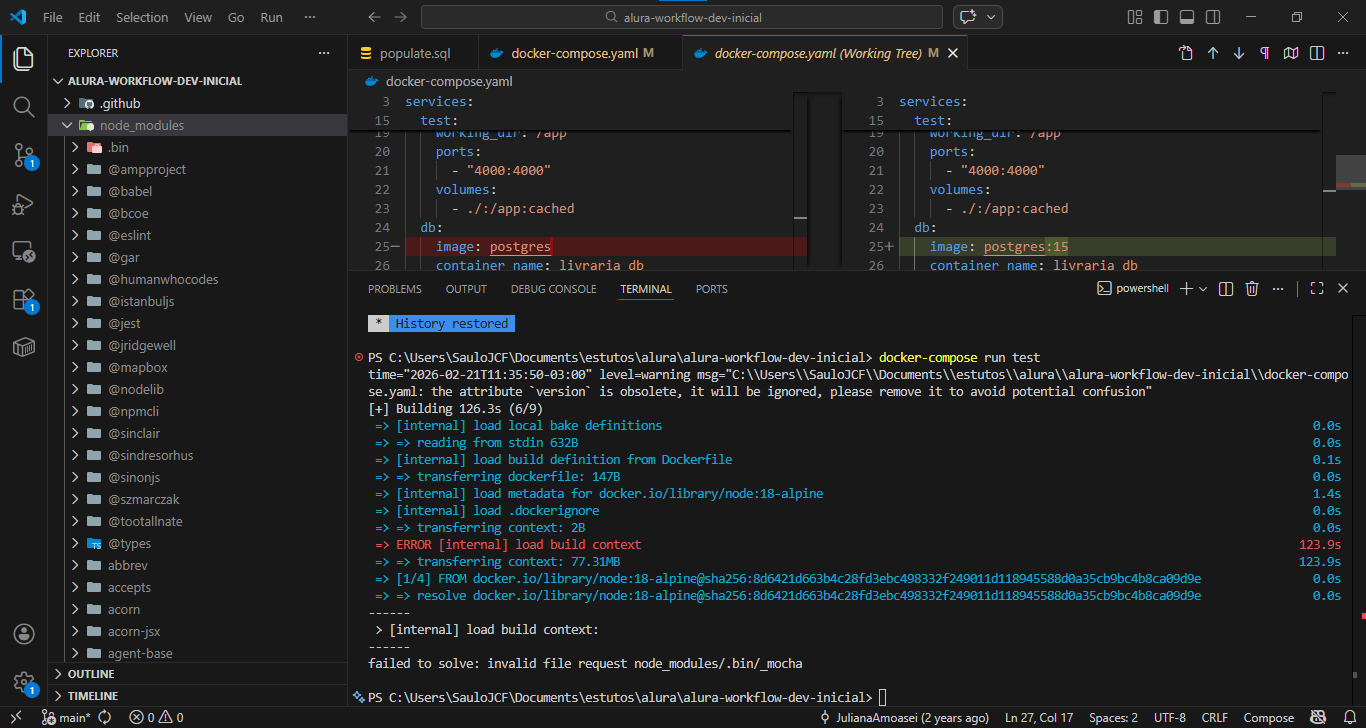This screenshot has width=1366, height=728.
Task: Toggle the bottom panel layout button
Action: coord(1187,17)
